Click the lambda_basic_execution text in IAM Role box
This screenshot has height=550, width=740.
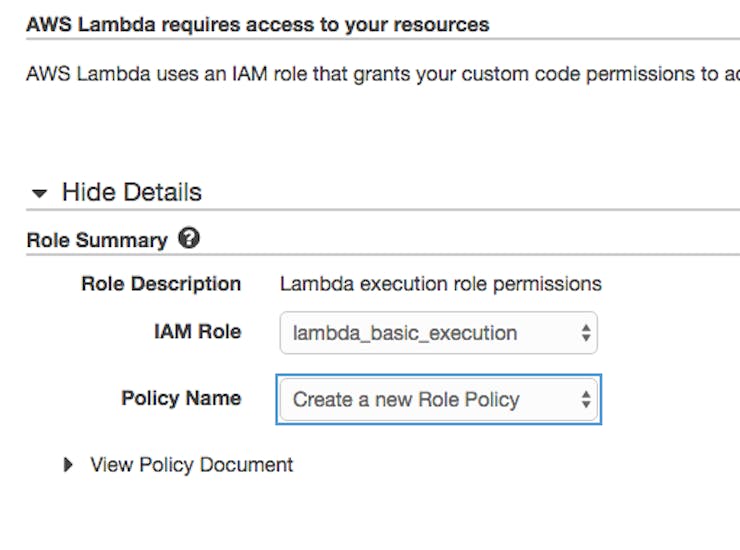[405, 333]
